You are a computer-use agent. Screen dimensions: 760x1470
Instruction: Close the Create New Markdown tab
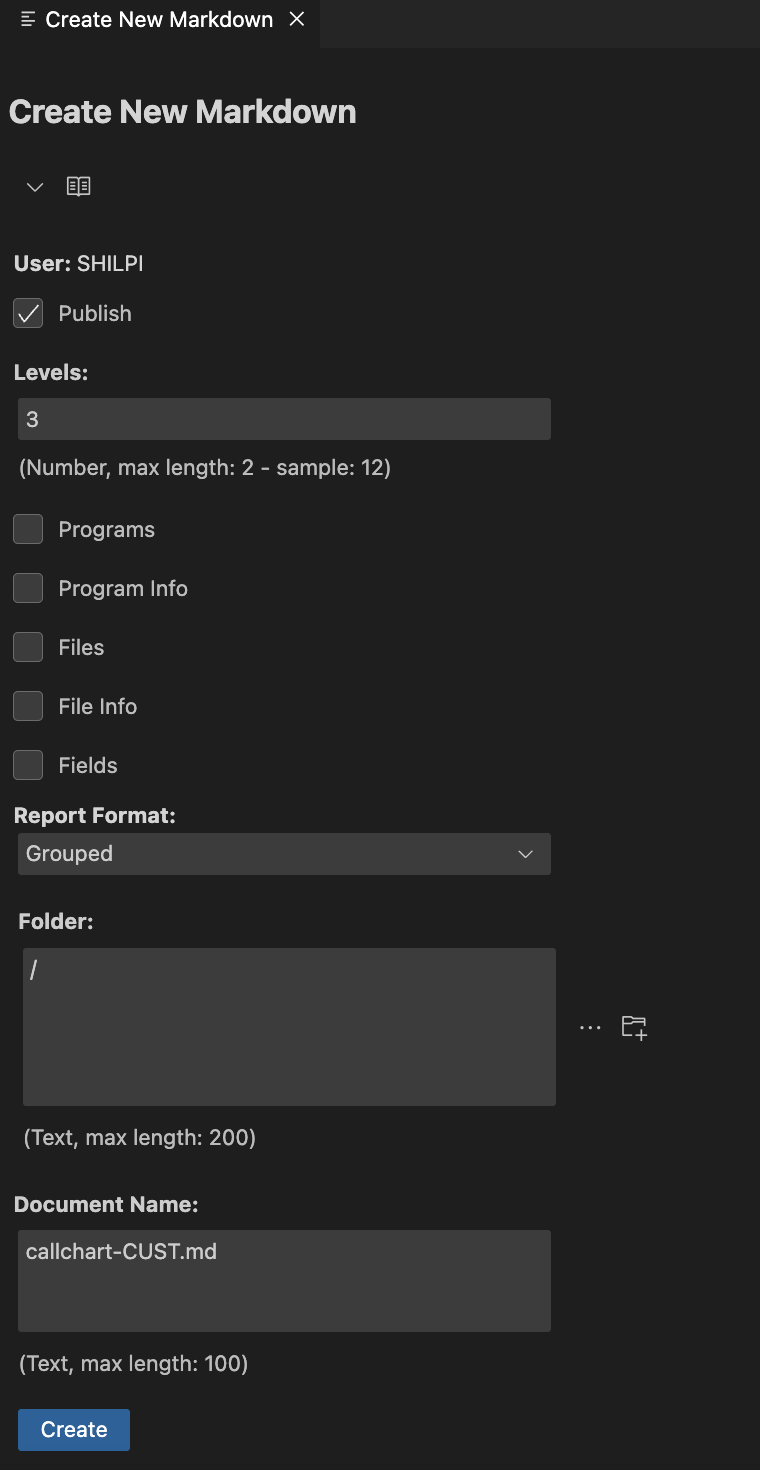click(297, 20)
